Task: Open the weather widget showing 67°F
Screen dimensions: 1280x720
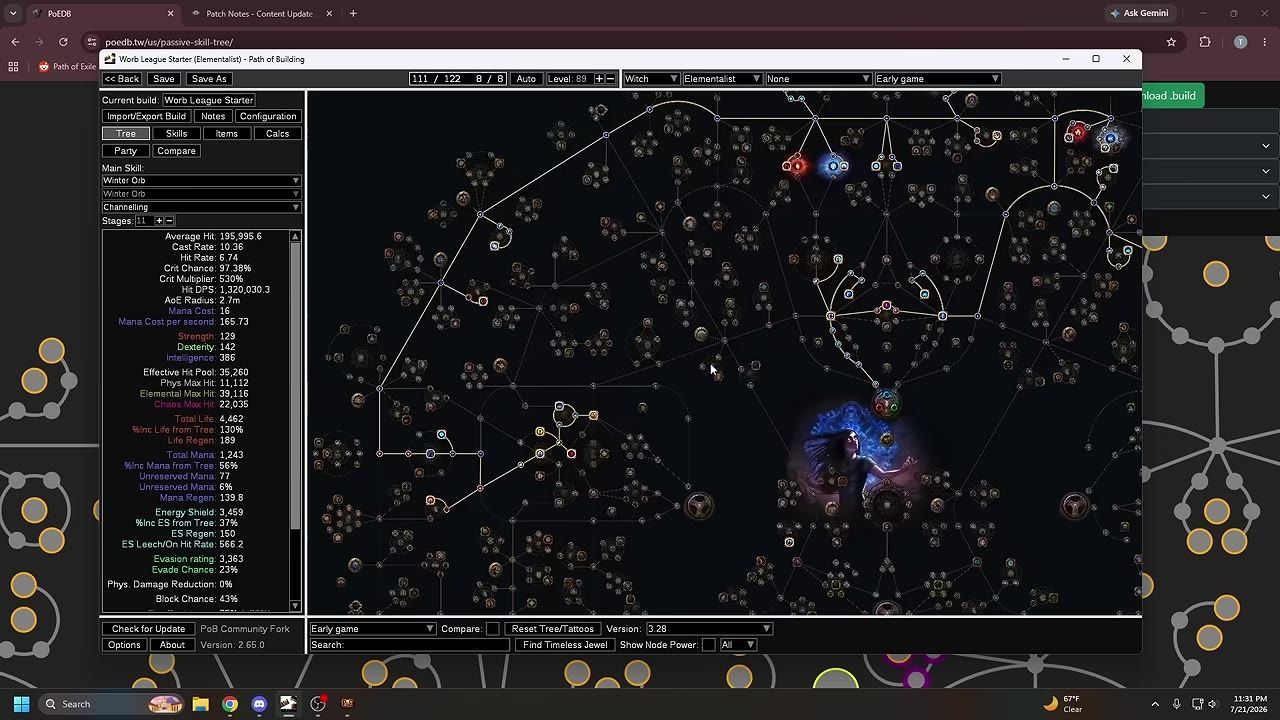Action: 1062,704
